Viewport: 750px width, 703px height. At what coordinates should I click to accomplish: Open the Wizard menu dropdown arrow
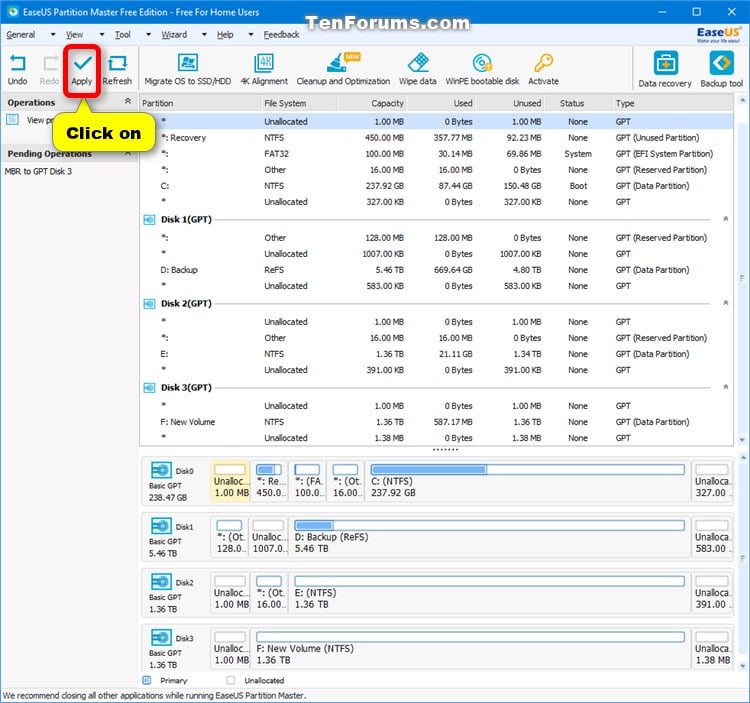click(x=205, y=34)
